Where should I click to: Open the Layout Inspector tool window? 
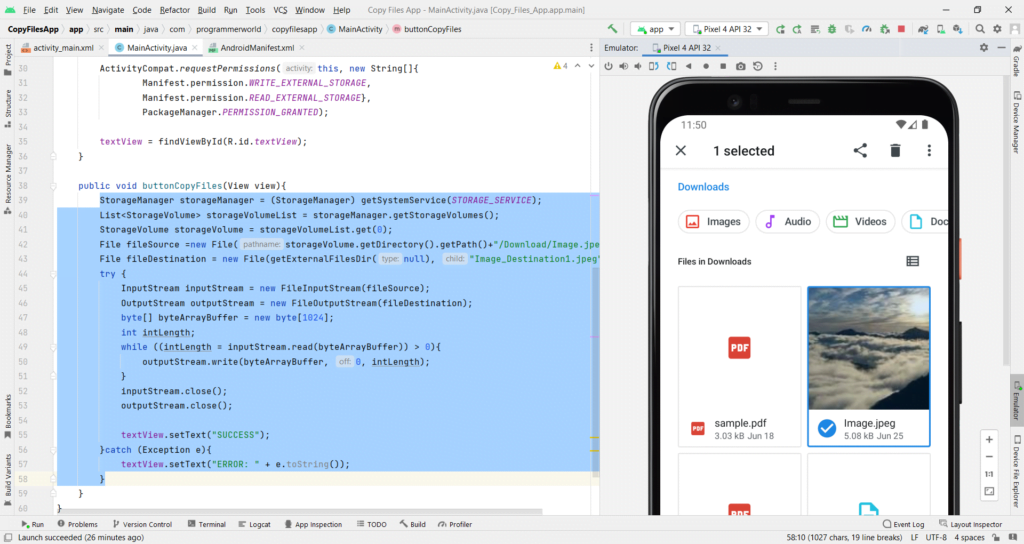pos(970,524)
